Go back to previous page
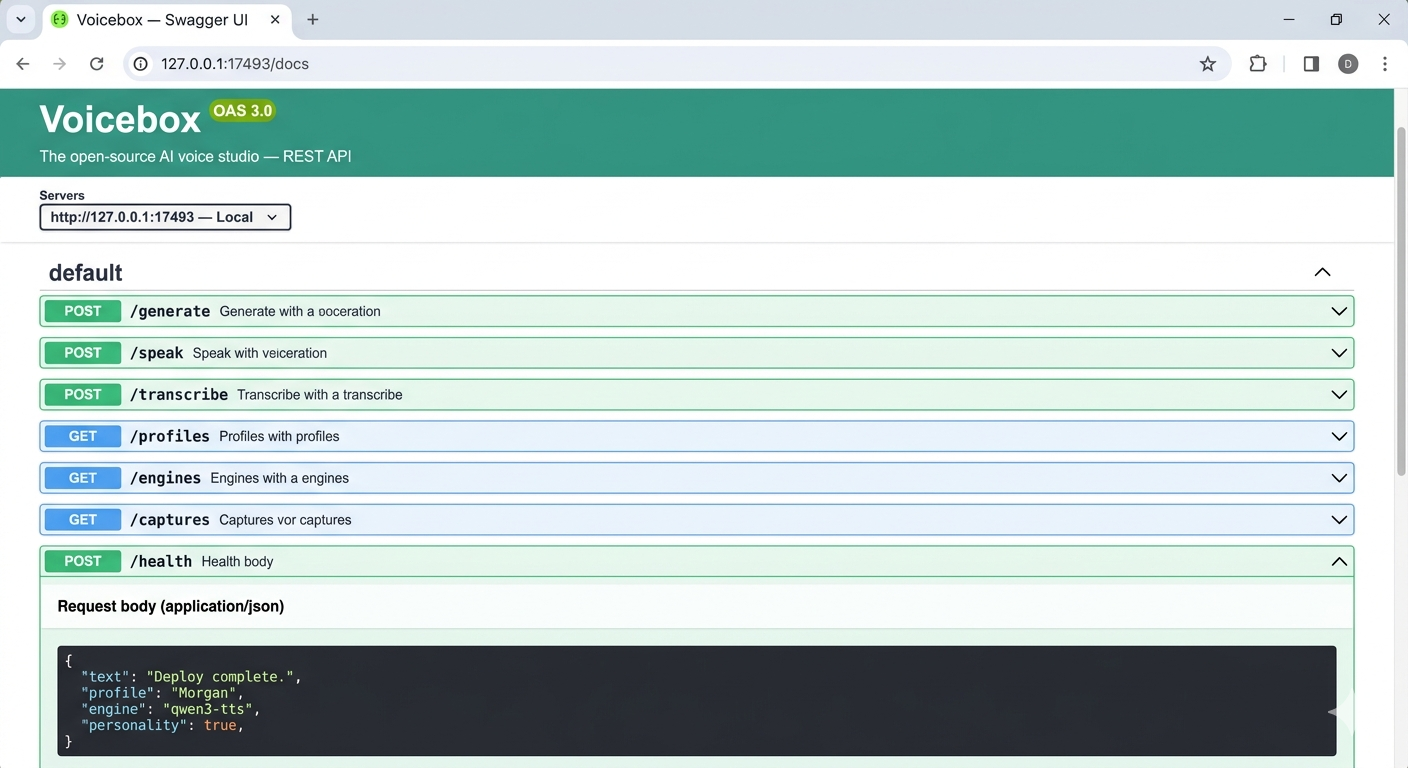Image resolution: width=1408 pixels, height=768 pixels. 23,64
